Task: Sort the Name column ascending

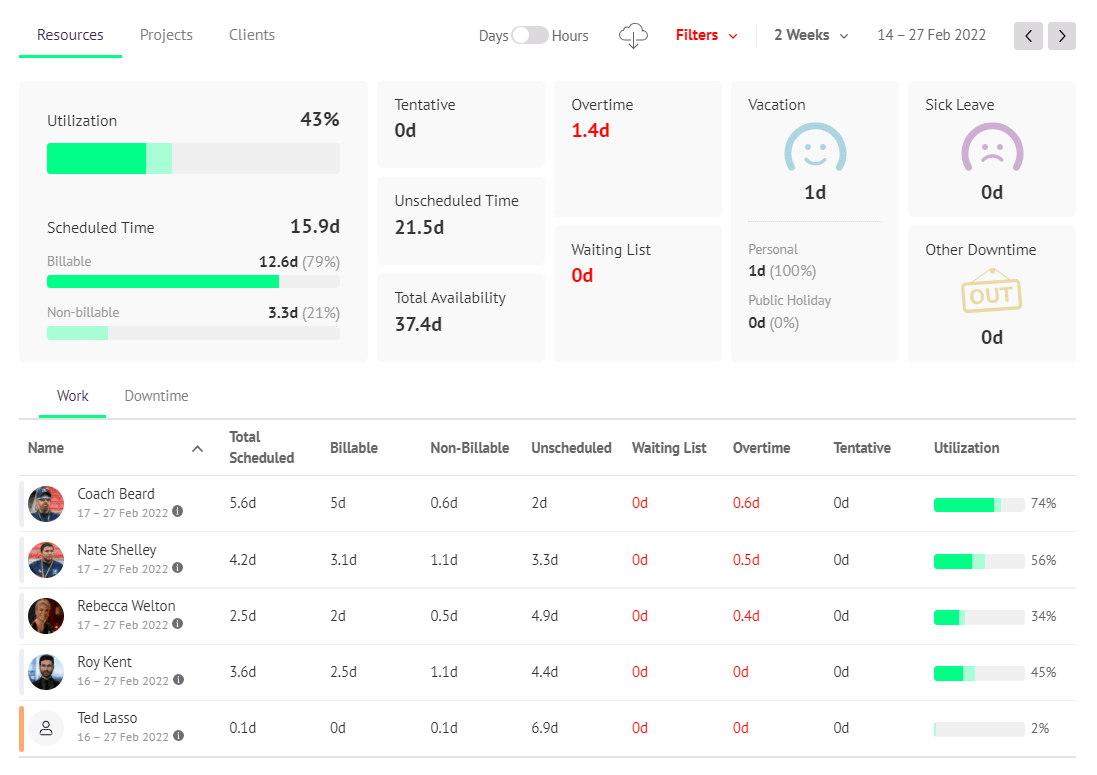Action: [x=197, y=449]
